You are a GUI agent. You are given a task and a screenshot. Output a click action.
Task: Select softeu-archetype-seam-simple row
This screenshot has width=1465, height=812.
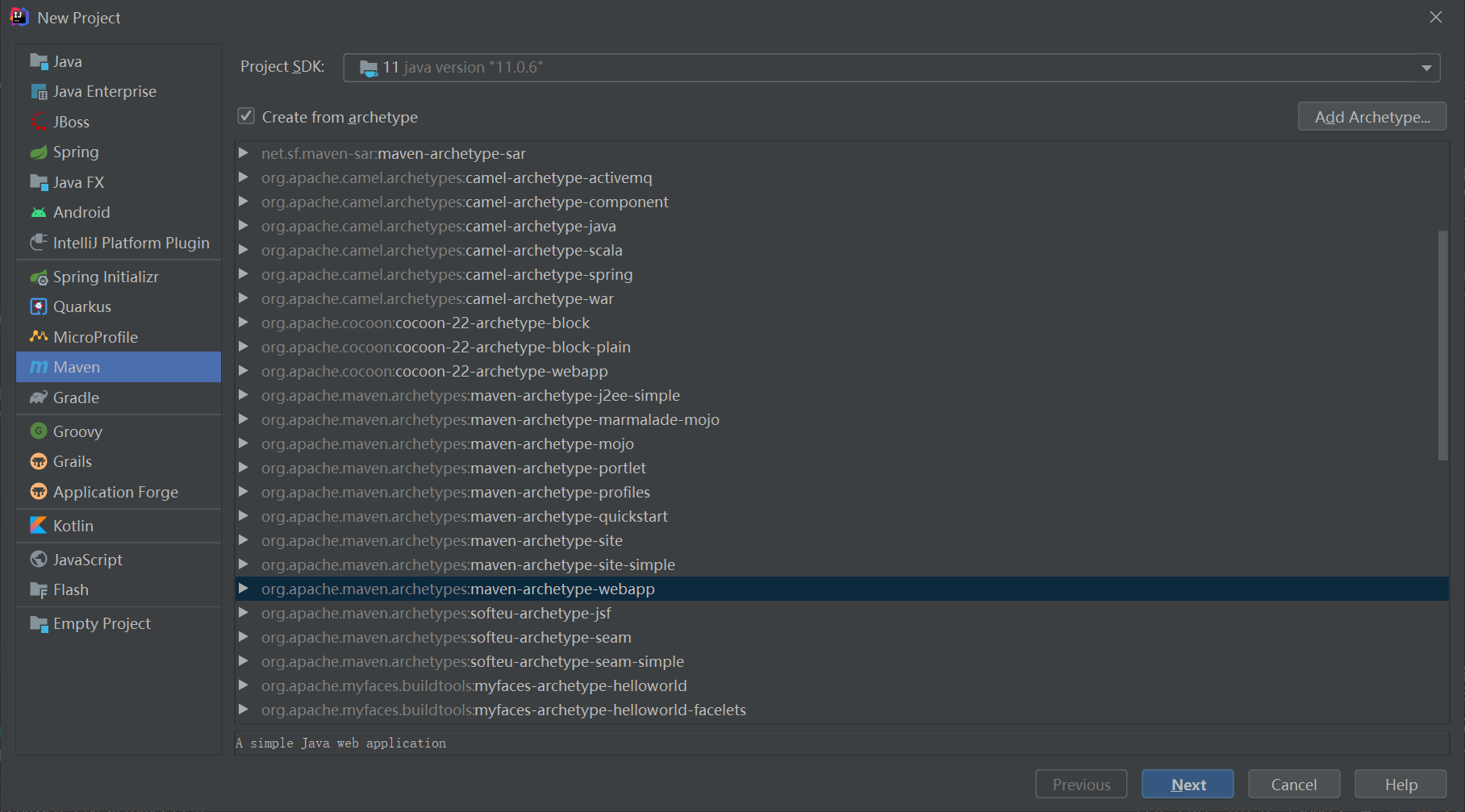841,661
